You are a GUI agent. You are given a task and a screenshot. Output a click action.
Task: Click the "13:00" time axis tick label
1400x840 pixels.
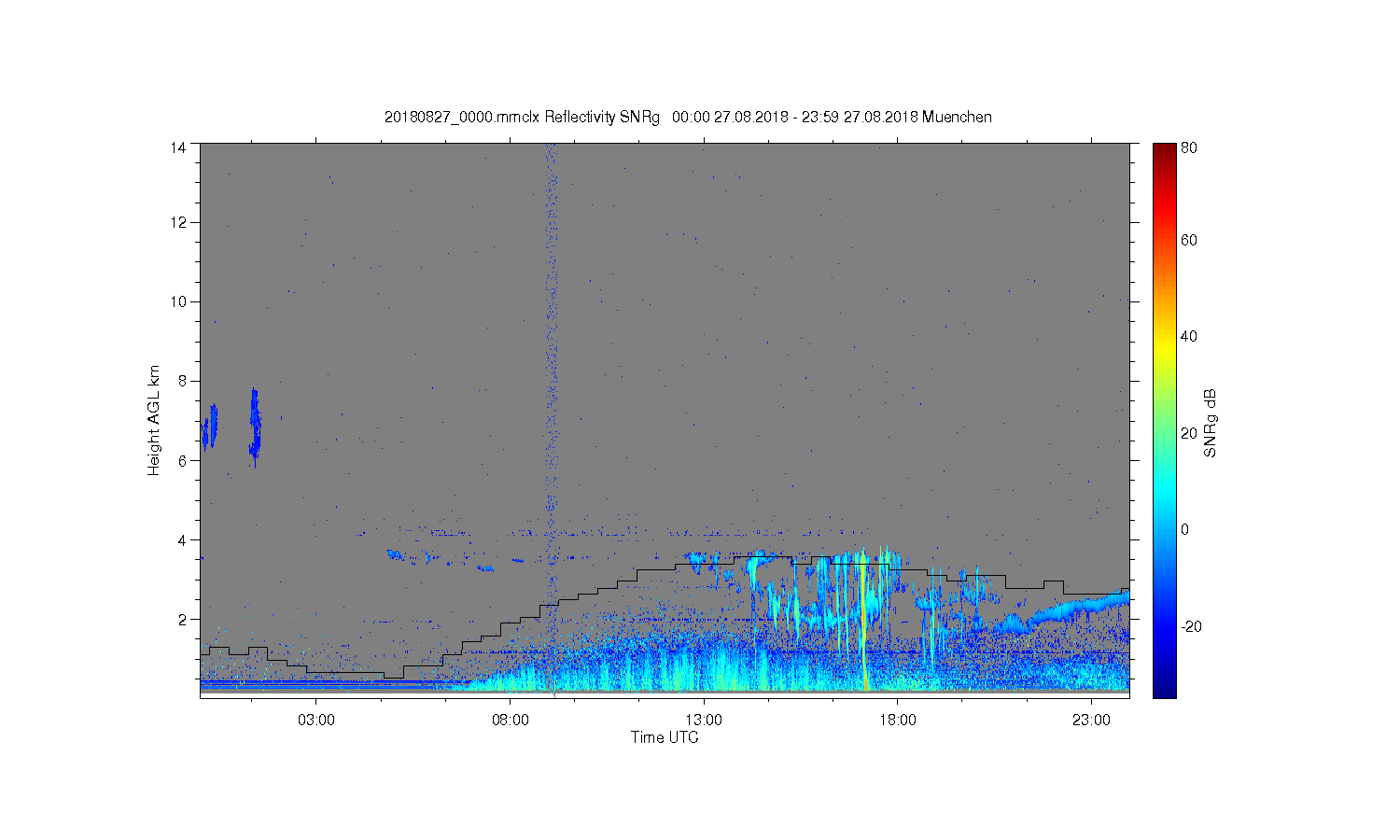click(704, 721)
